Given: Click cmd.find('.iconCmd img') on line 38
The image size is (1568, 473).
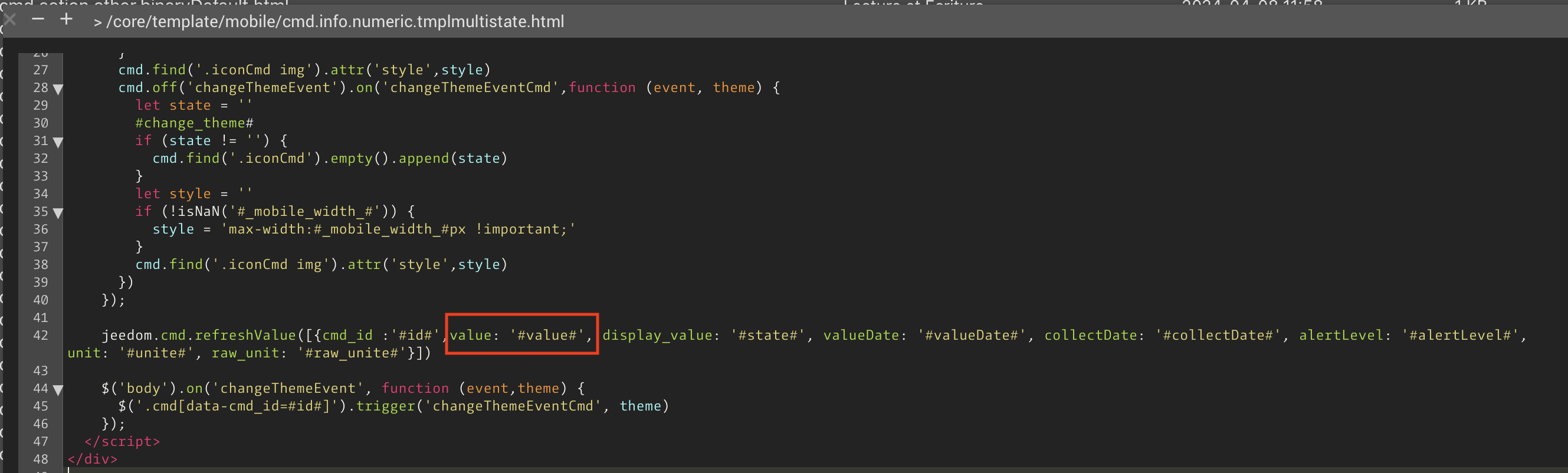Looking at the screenshot, I should pyautogui.click(x=237, y=264).
